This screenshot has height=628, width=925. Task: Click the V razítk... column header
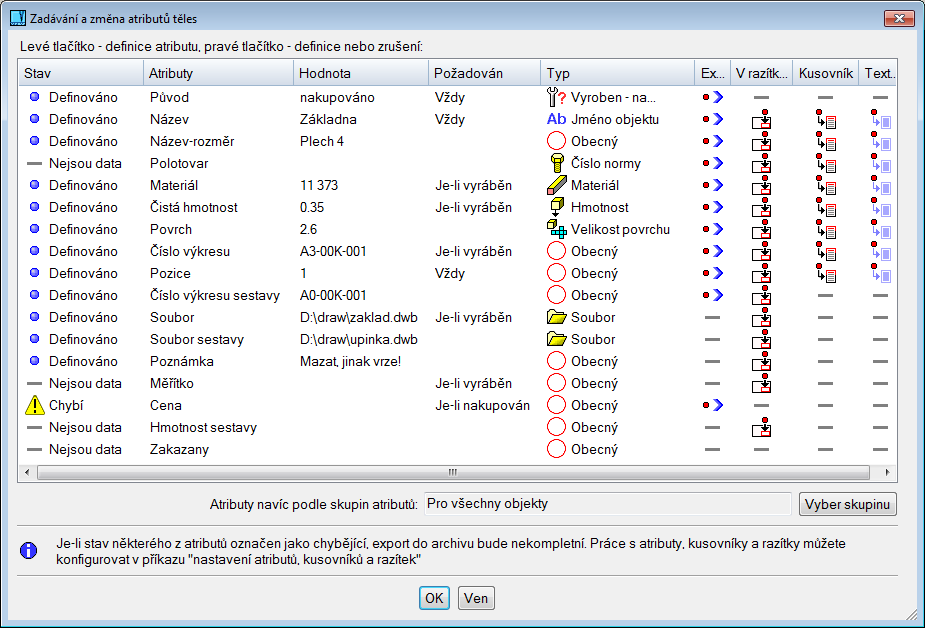tap(762, 73)
